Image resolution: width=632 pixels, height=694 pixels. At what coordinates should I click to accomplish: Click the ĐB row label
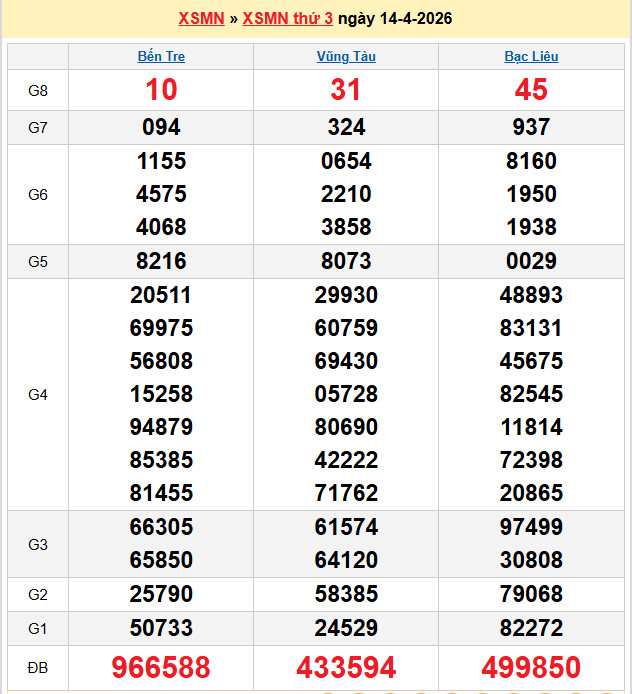[x=38, y=668]
